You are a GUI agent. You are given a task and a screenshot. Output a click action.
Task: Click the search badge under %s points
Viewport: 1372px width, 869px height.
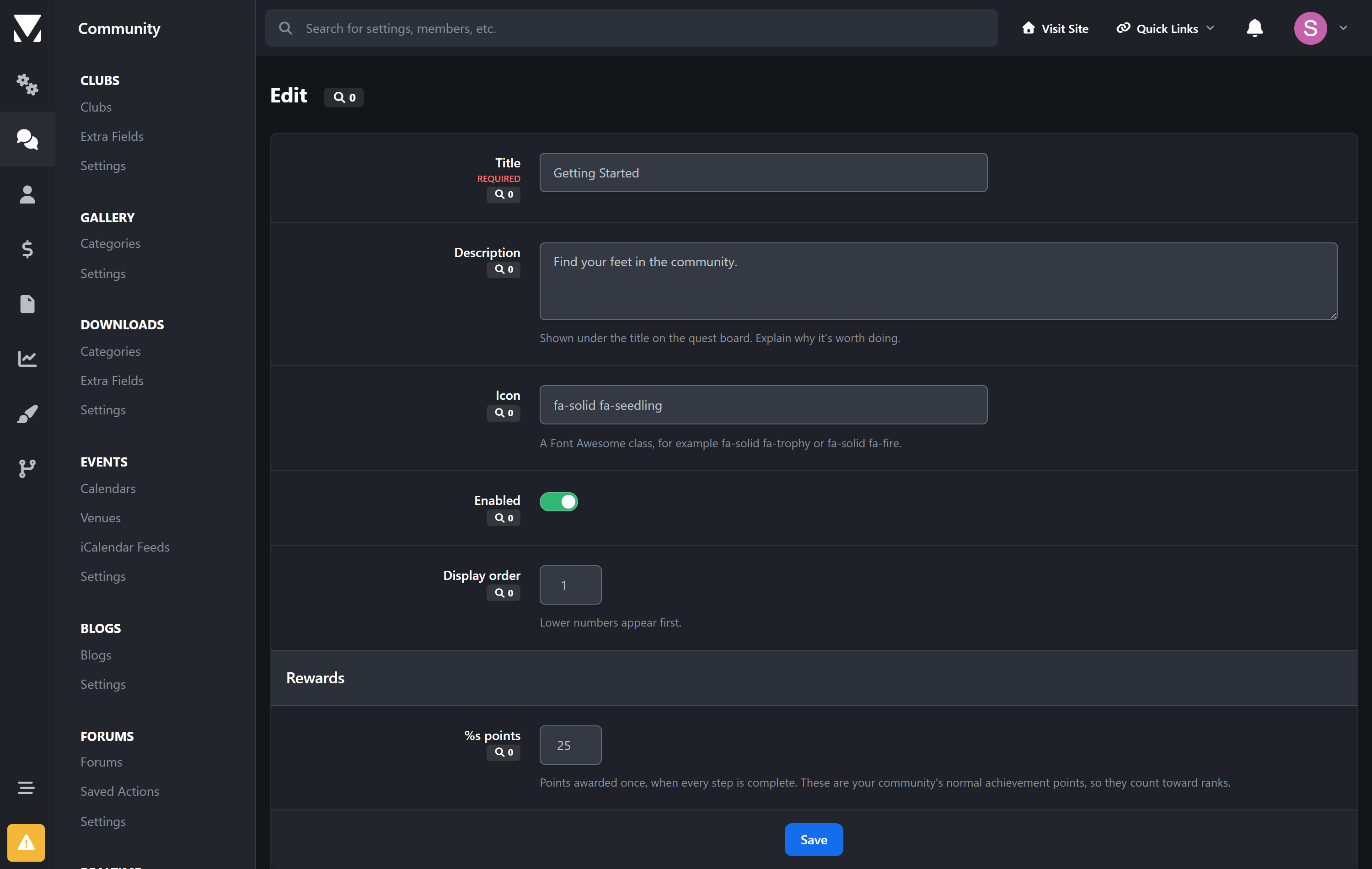click(x=504, y=752)
